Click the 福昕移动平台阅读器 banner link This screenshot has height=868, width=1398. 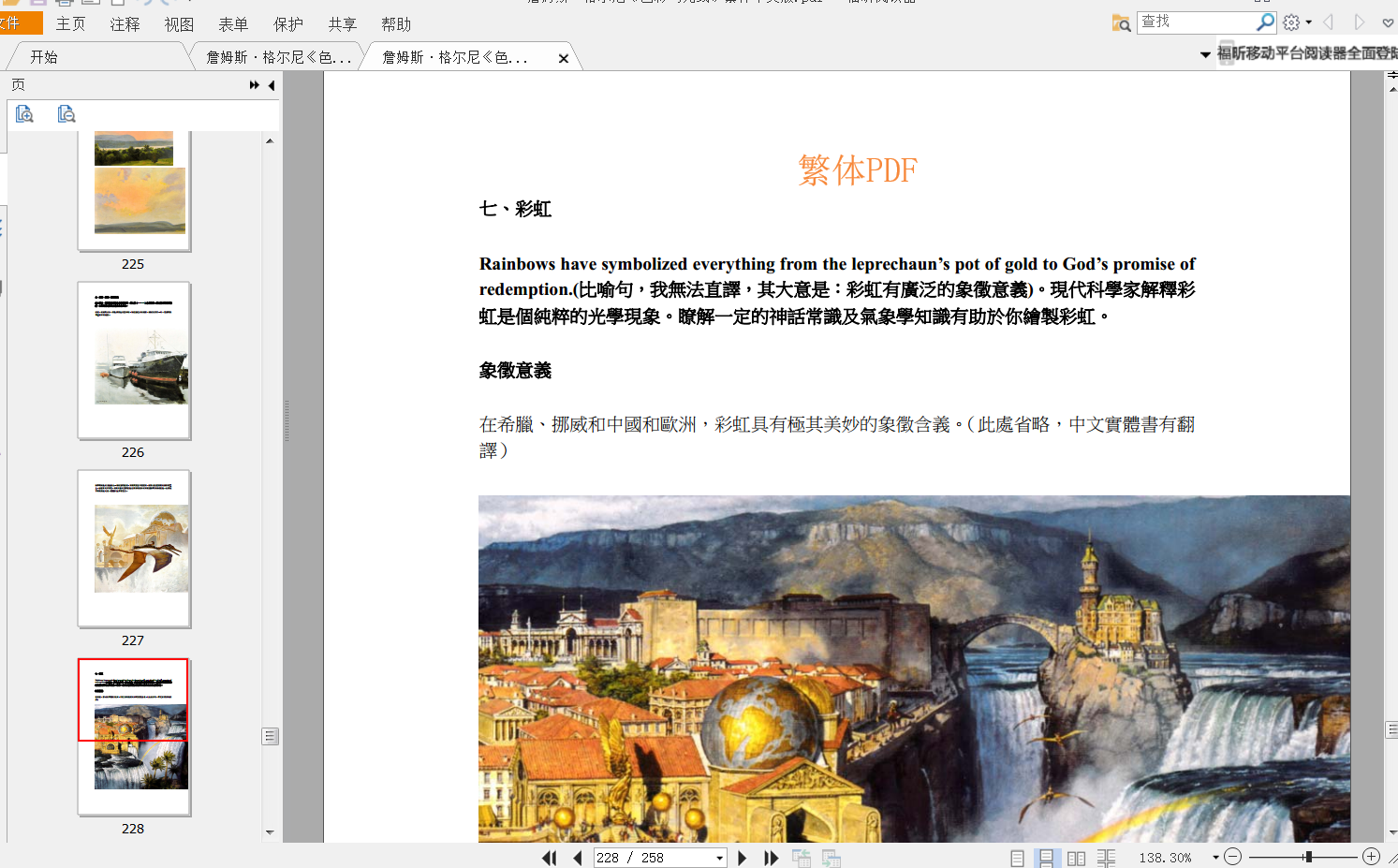1307,53
